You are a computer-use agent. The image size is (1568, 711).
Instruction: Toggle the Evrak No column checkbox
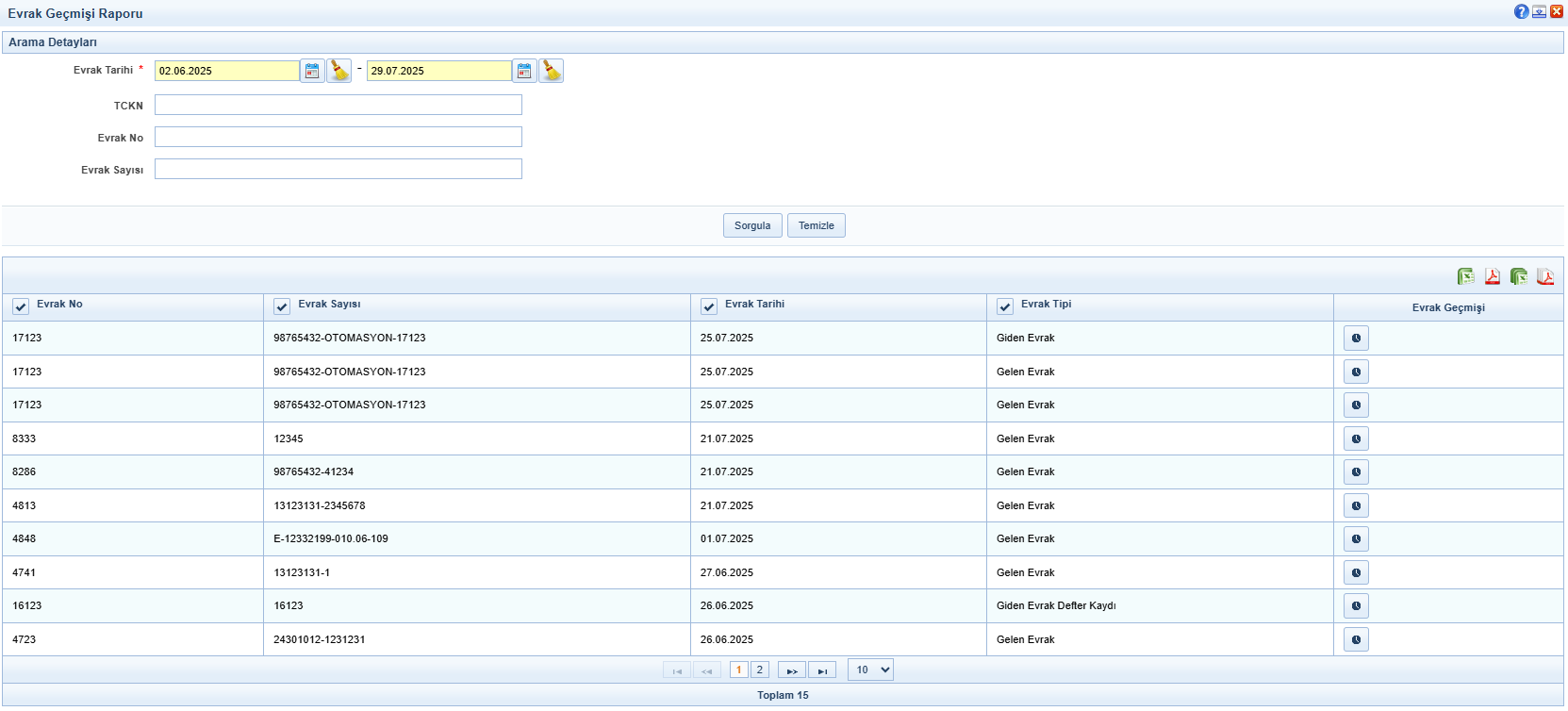[21, 306]
